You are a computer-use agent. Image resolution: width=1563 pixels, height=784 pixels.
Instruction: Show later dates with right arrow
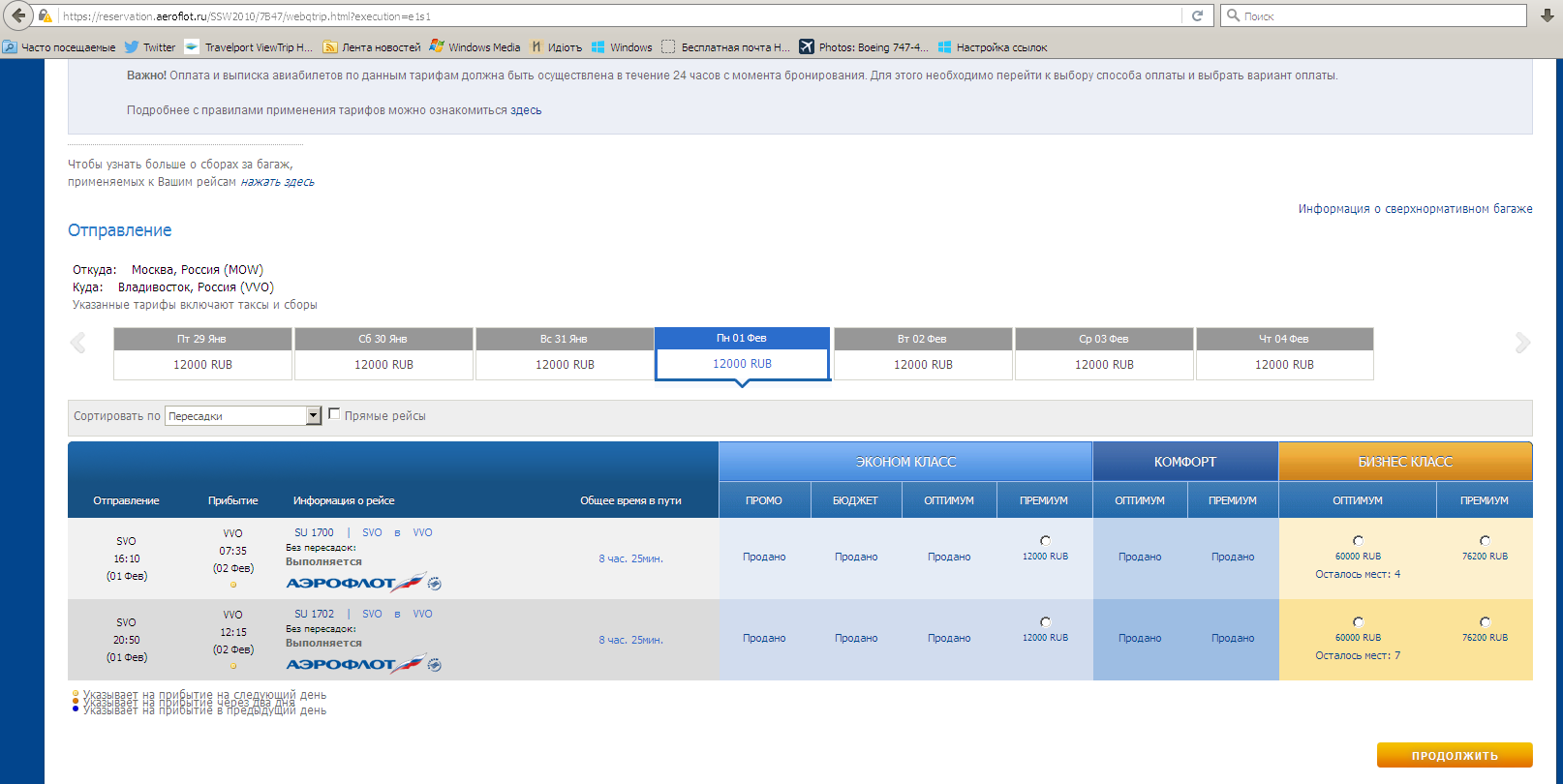[x=1522, y=343]
